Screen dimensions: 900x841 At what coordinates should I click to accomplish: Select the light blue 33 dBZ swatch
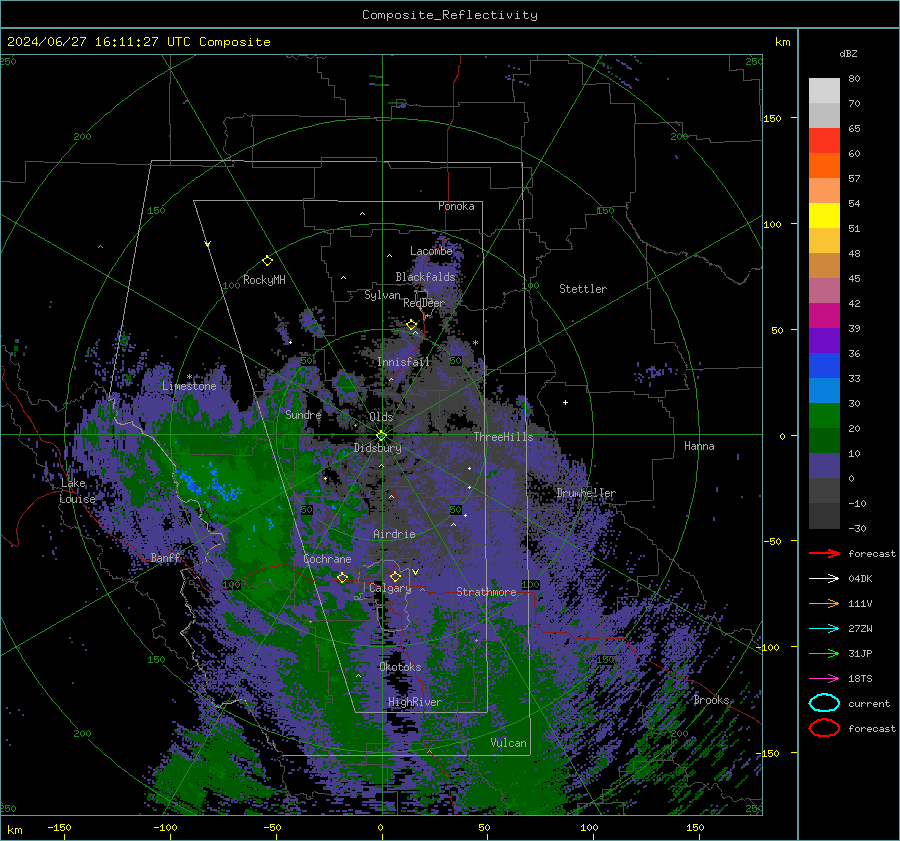pyautogui.click(x=824, y=390)
